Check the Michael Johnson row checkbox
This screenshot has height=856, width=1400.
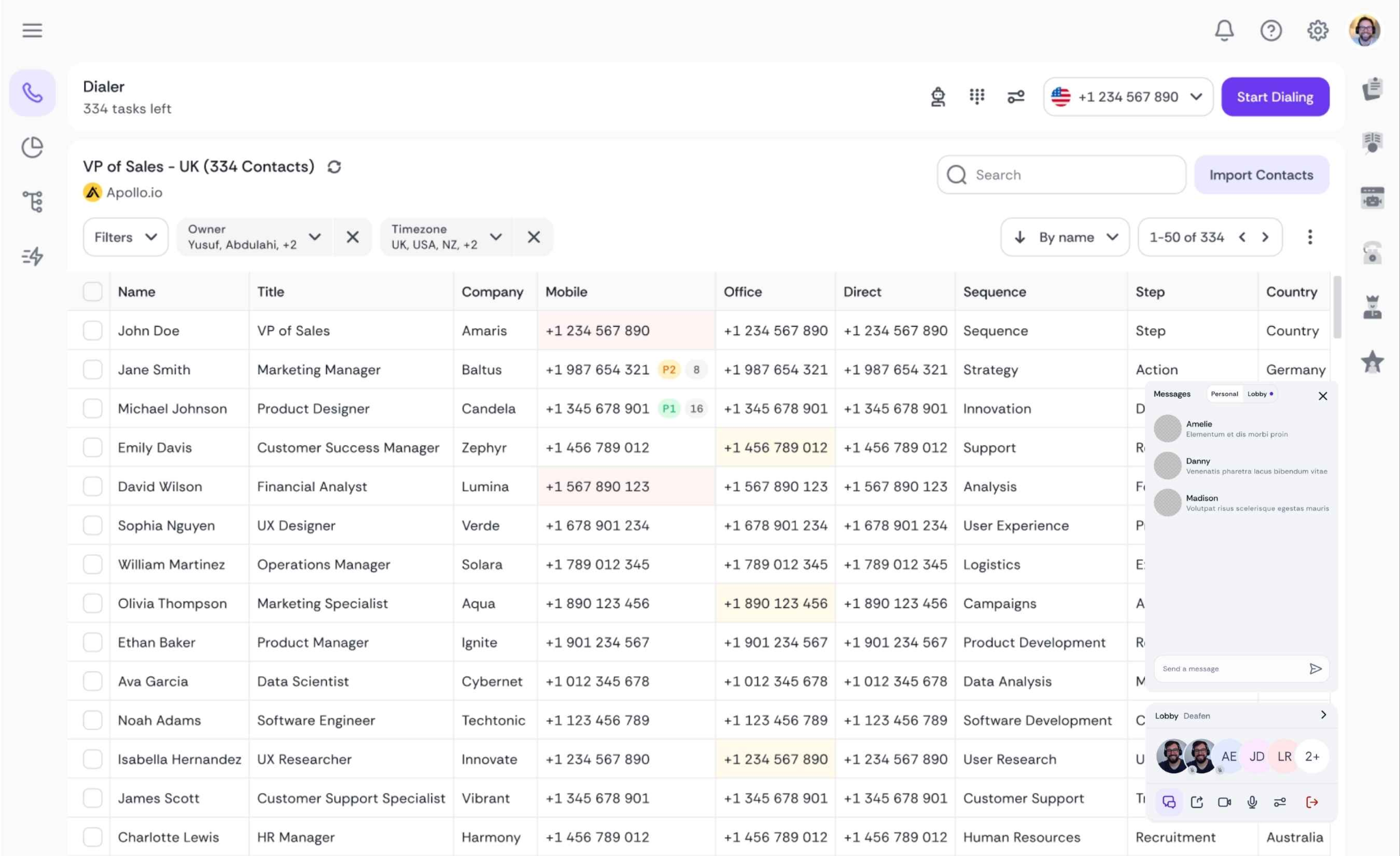coord(92,408)
